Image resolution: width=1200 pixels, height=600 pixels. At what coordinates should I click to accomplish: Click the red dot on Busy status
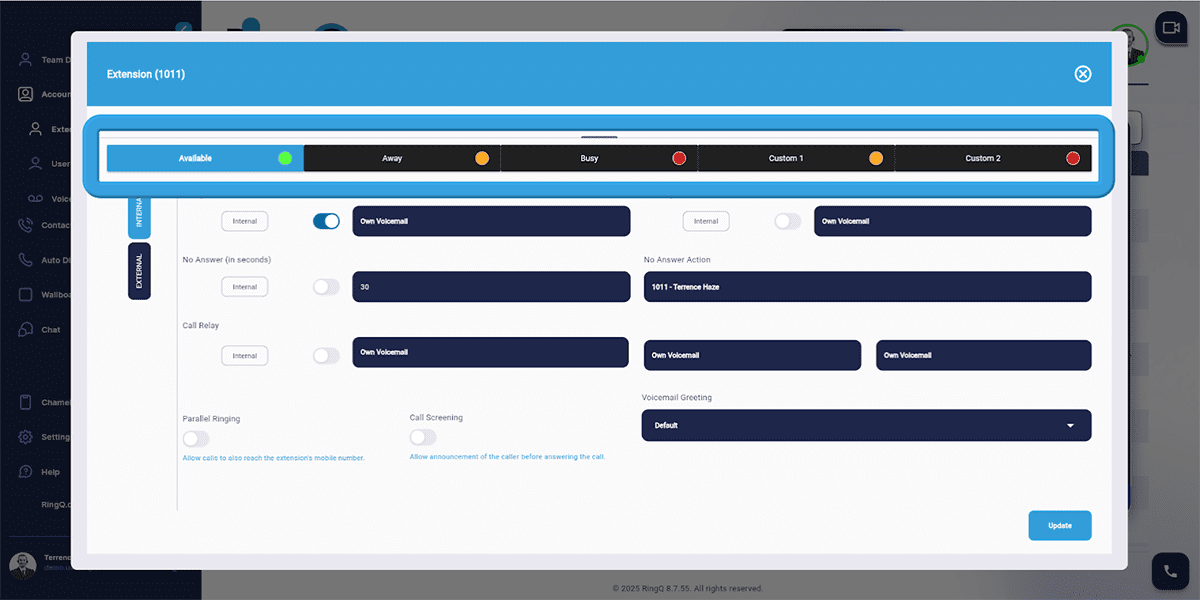pyautogui.click(x=679, y=158)
